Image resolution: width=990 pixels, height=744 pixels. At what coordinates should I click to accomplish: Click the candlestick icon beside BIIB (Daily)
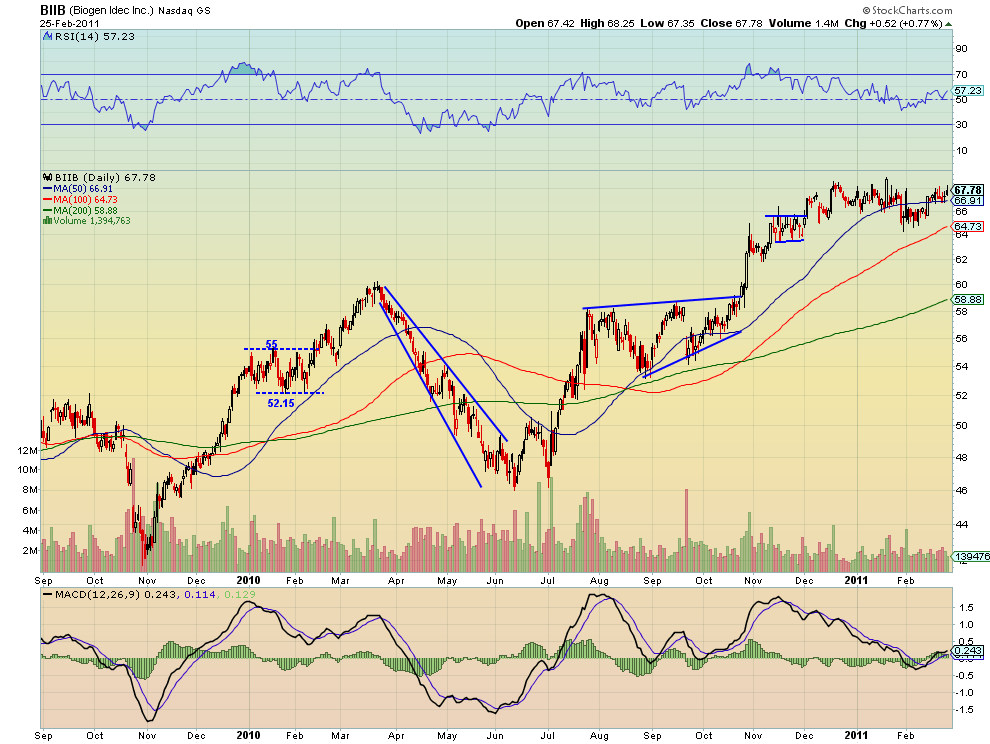coord(47,177)
